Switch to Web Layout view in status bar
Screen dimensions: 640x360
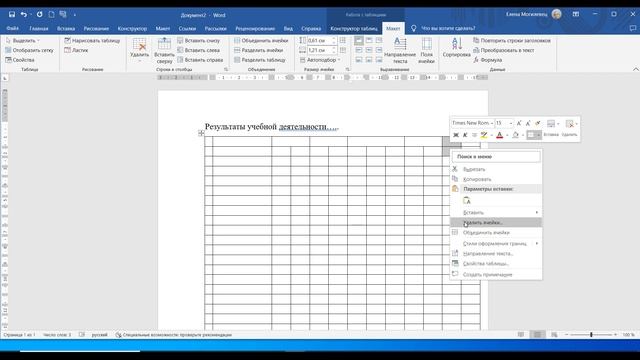[x=554, y=335]
